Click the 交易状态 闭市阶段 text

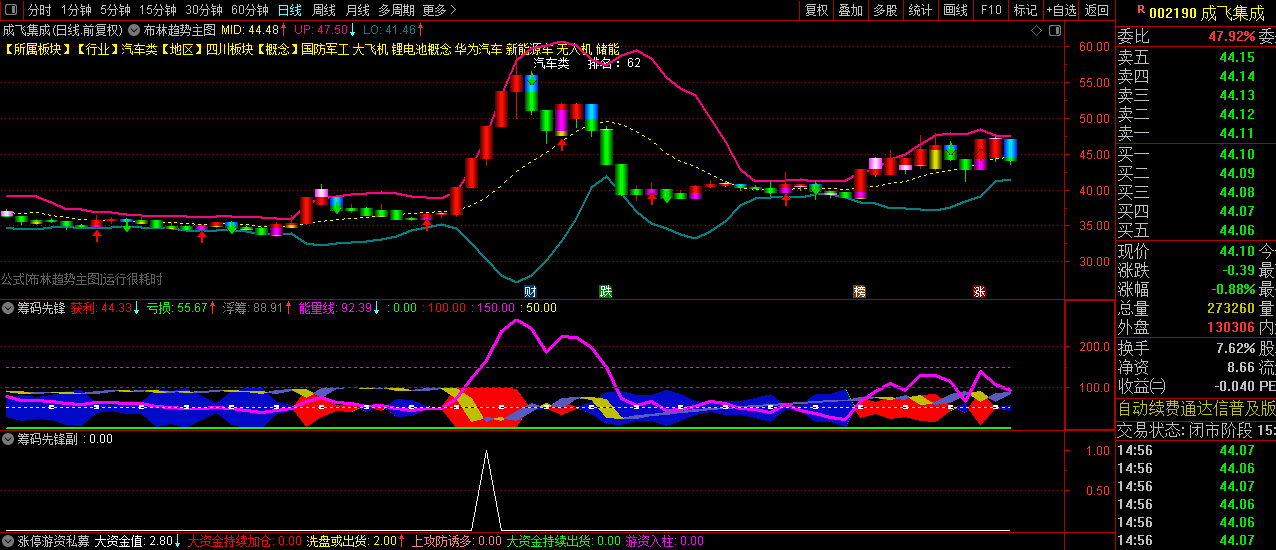point(1186,430)
